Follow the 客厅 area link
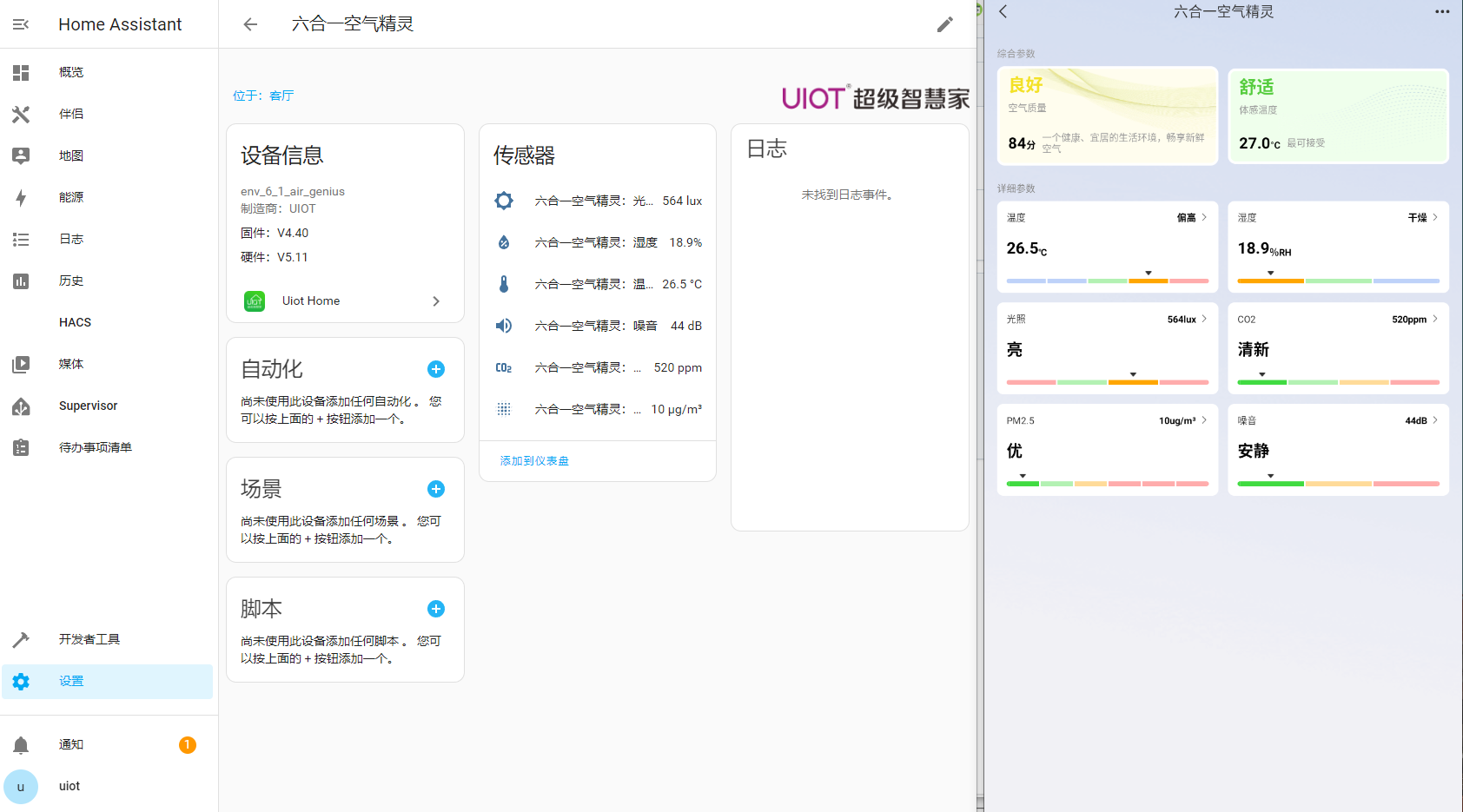This screenshot has width=1463, height=812. click(281, 96)
